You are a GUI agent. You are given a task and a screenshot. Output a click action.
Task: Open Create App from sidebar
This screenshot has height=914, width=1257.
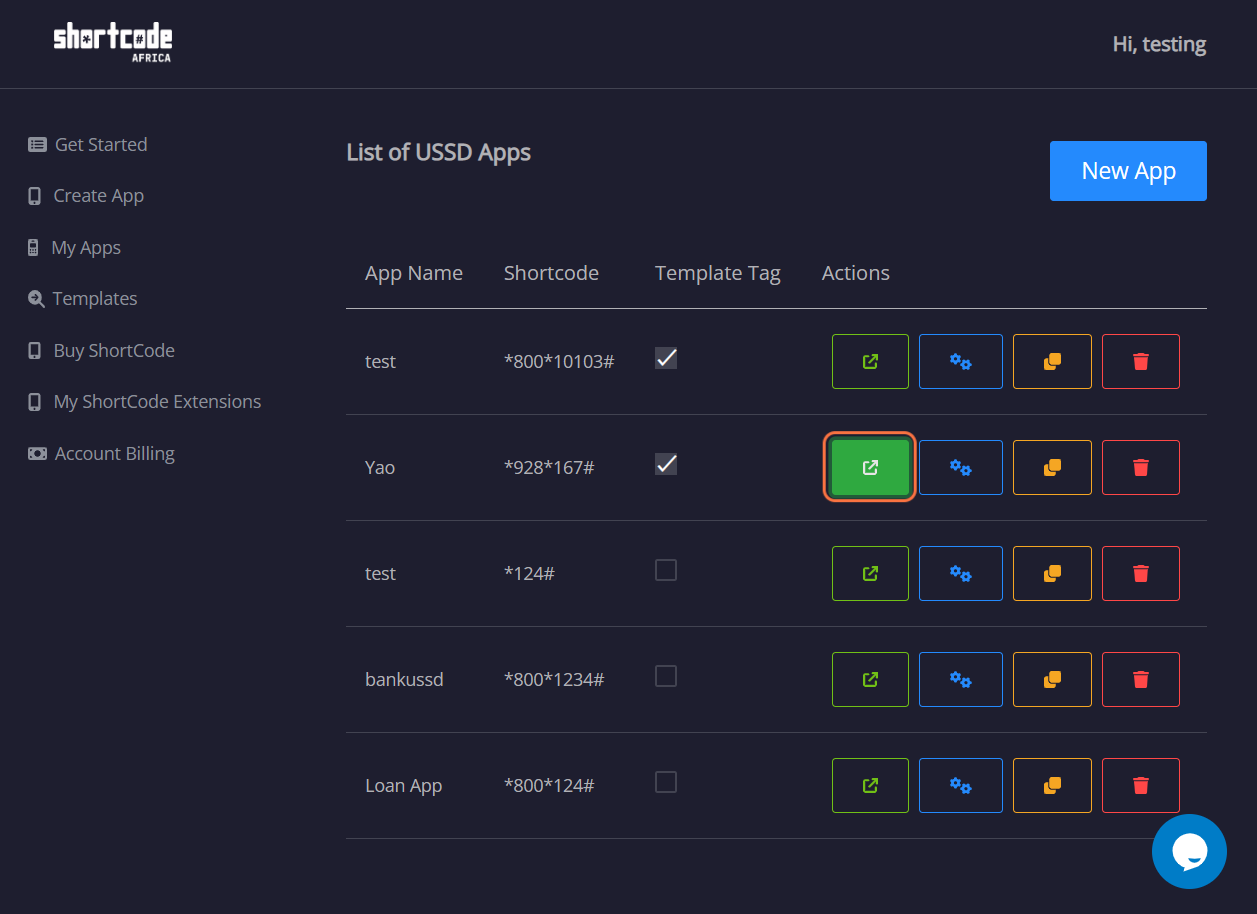click(86, 196)
